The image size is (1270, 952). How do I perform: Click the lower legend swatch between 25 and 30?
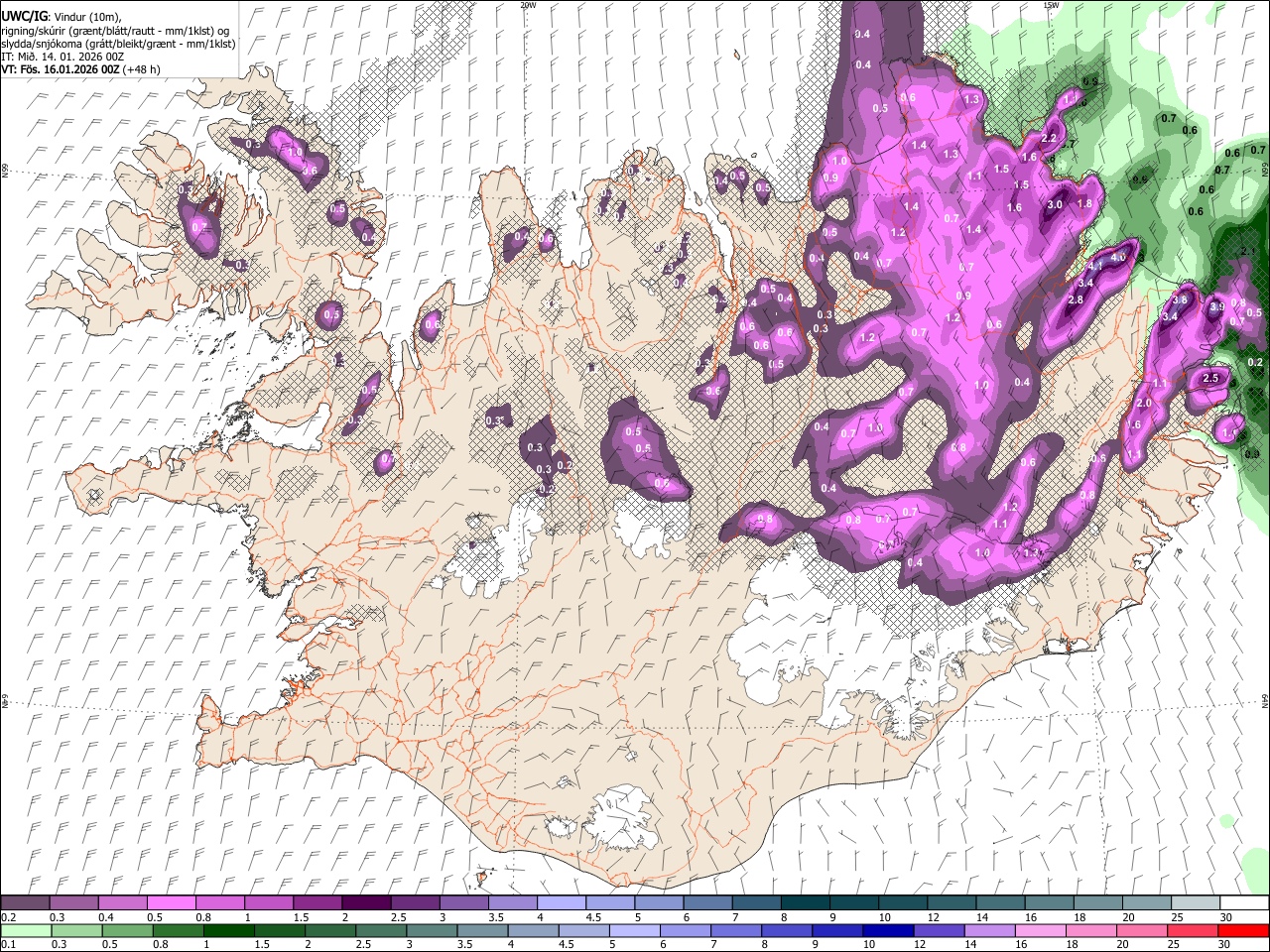pyautogui.click(x=1194, y=930)
